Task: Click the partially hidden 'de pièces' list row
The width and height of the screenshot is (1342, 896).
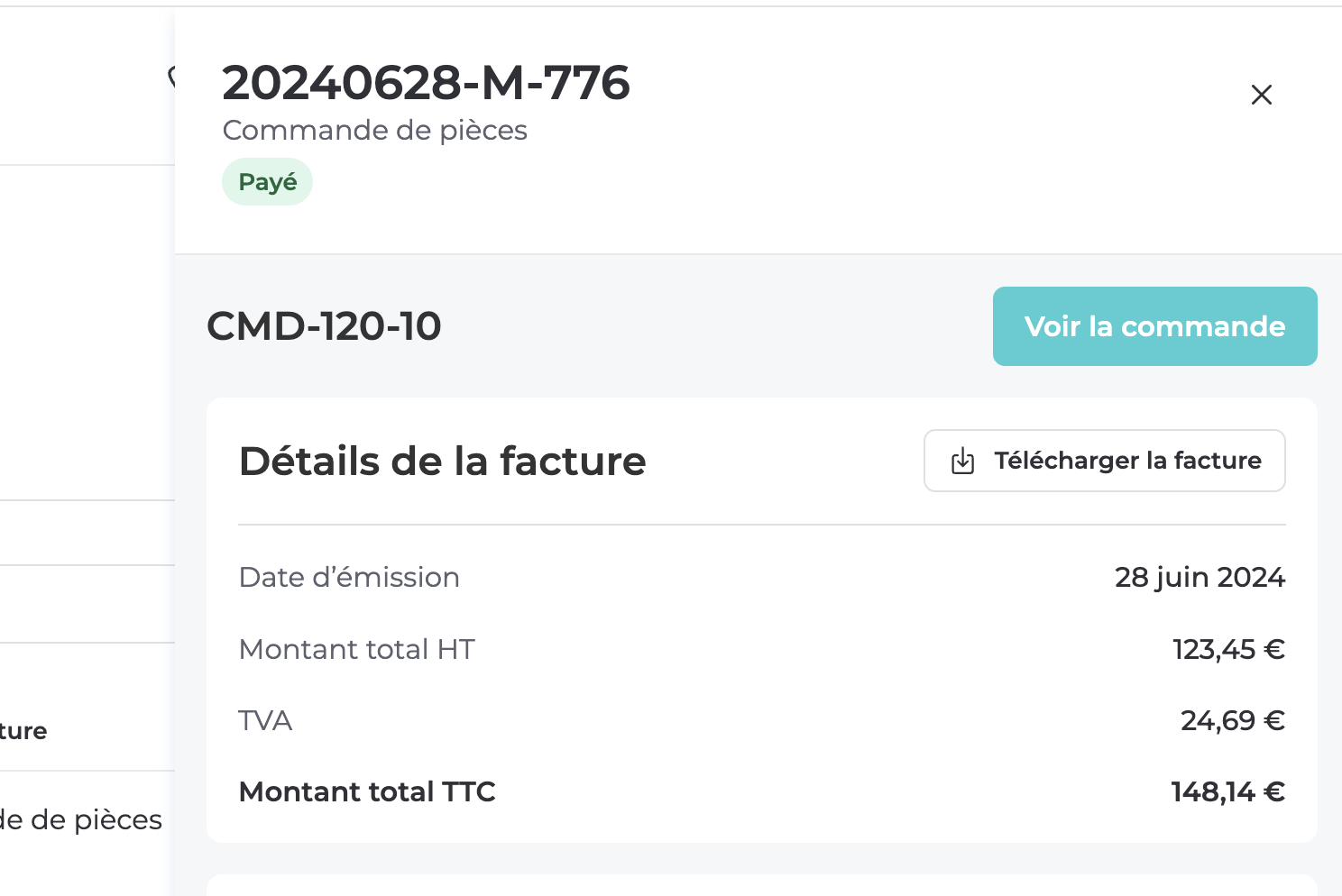Action: click(87, 820)
